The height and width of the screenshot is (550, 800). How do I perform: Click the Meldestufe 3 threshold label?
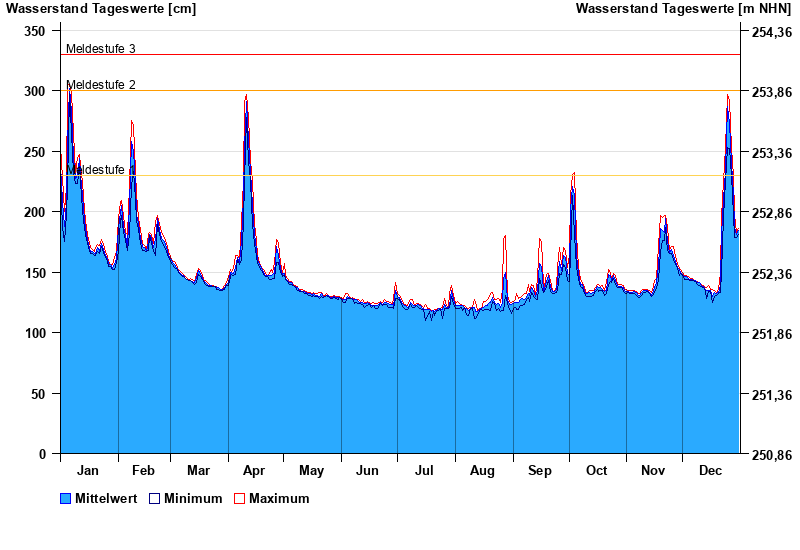(101, 48)
